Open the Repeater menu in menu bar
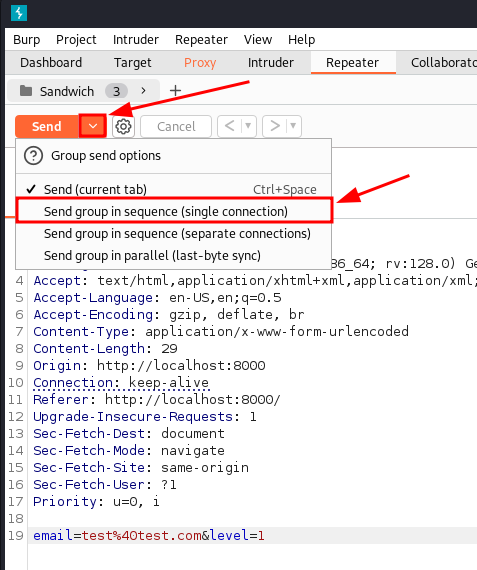This screenshot has height=570, width=477. point(201,39)
